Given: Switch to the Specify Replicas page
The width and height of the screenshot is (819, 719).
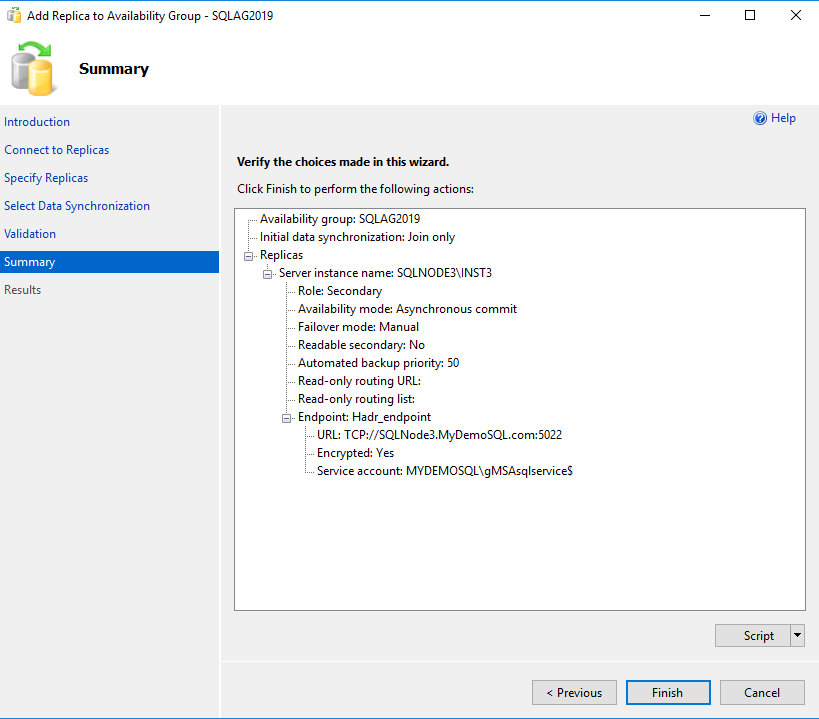Looking at the screenshot, I should pos(46,178).
